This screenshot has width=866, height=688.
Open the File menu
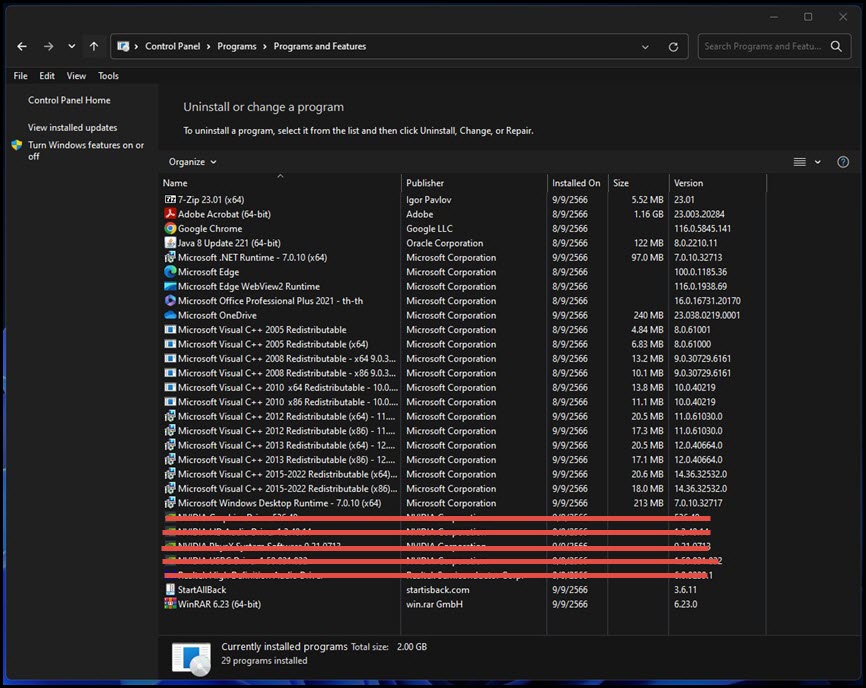tap(20, 76)
